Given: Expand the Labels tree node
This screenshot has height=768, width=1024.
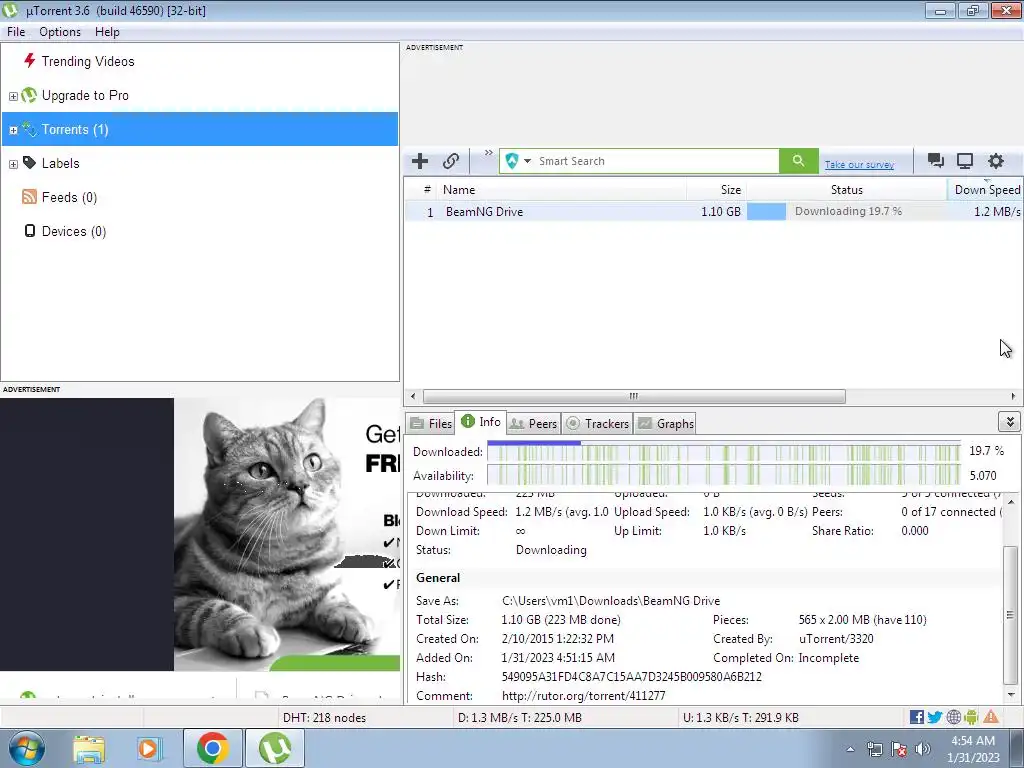Looking at the screenshot, I should pyautogui.click(x=13, y=164).
